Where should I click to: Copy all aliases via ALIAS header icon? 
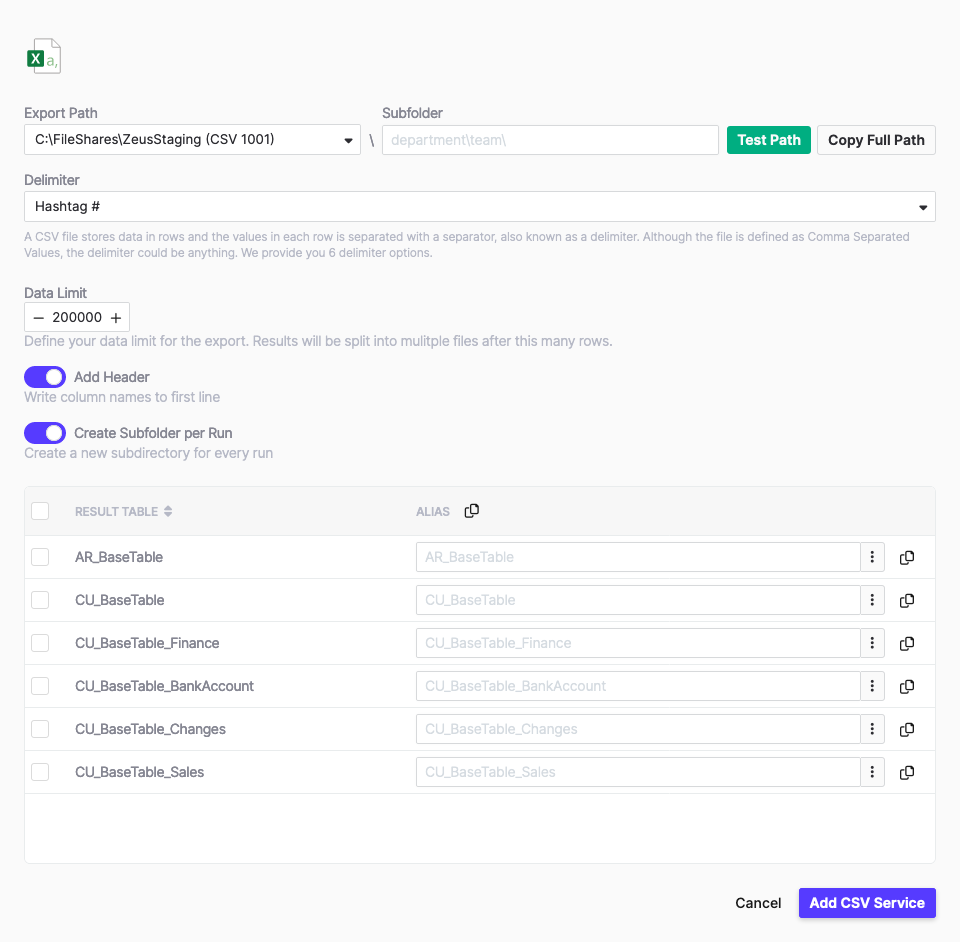point(471,511)
